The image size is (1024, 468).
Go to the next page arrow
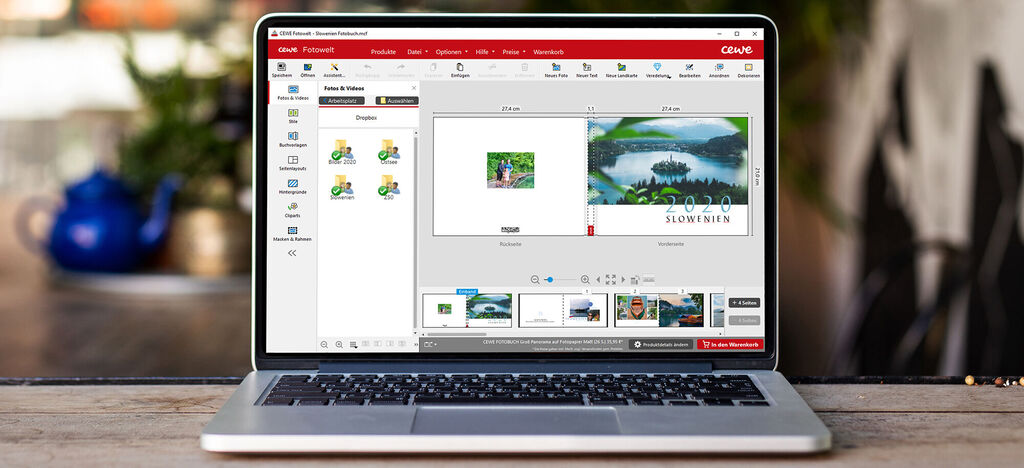pos(623,279)
